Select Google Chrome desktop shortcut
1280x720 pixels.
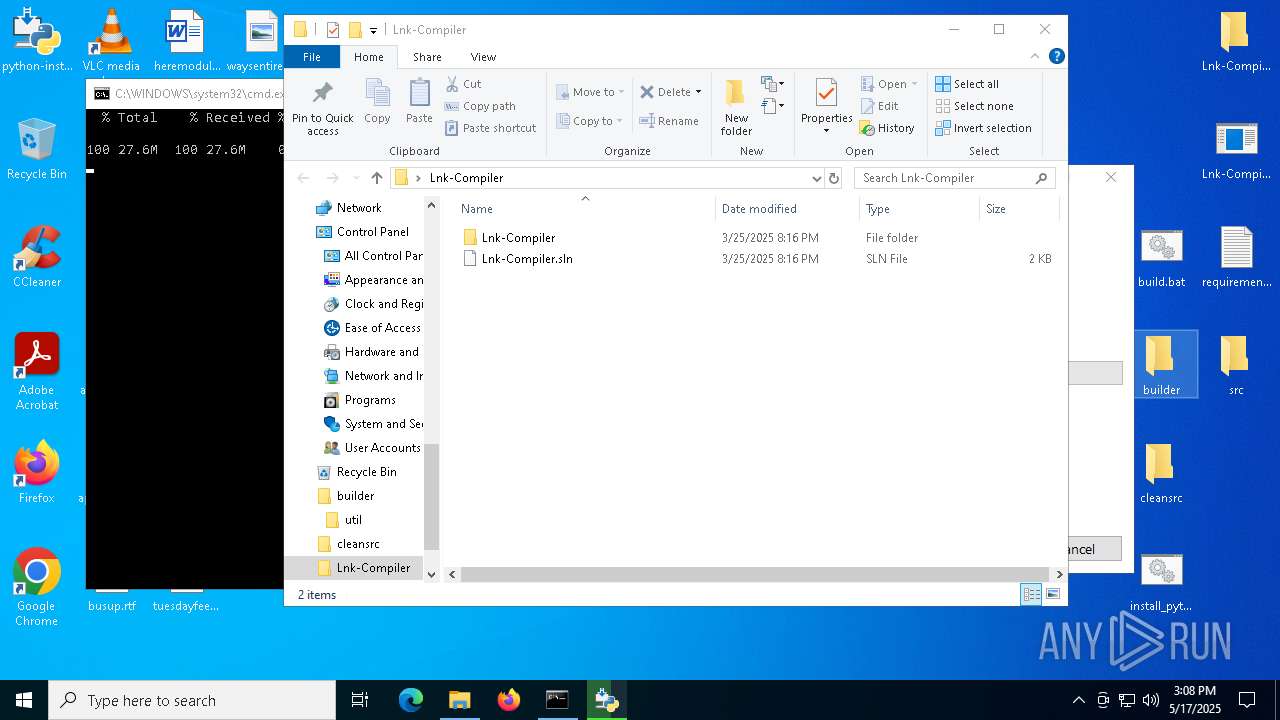click(x=37, y=588)
